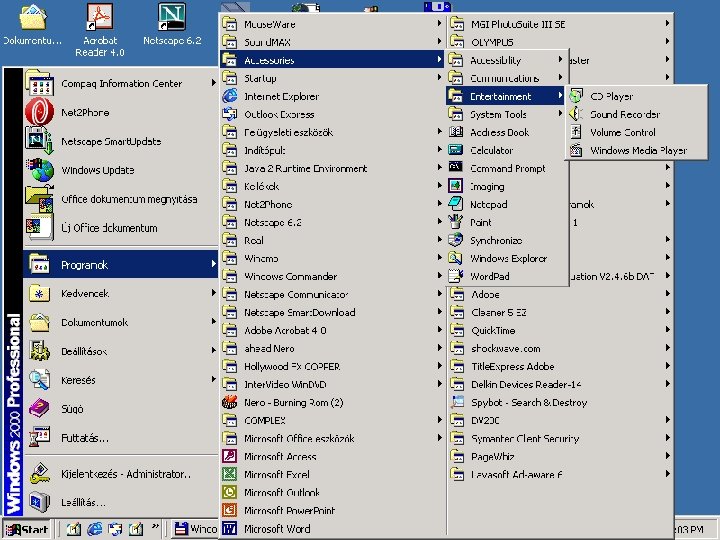Screen dimensions: 720x540
Task: Expand the QuickTime submenu arrow
Action: click(667, 330)
